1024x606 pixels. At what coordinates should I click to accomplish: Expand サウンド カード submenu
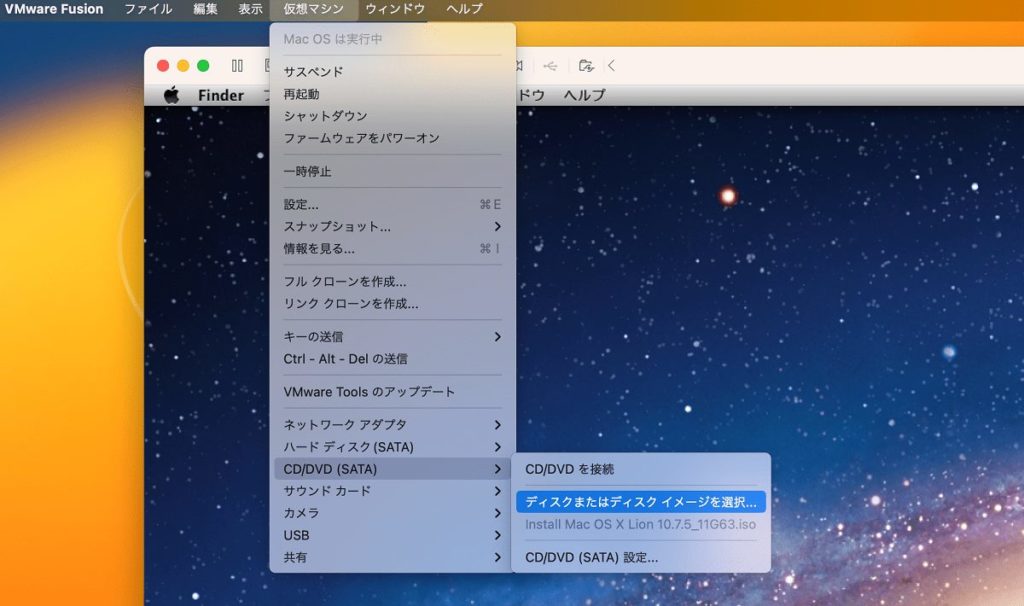[x=392, y=491]
